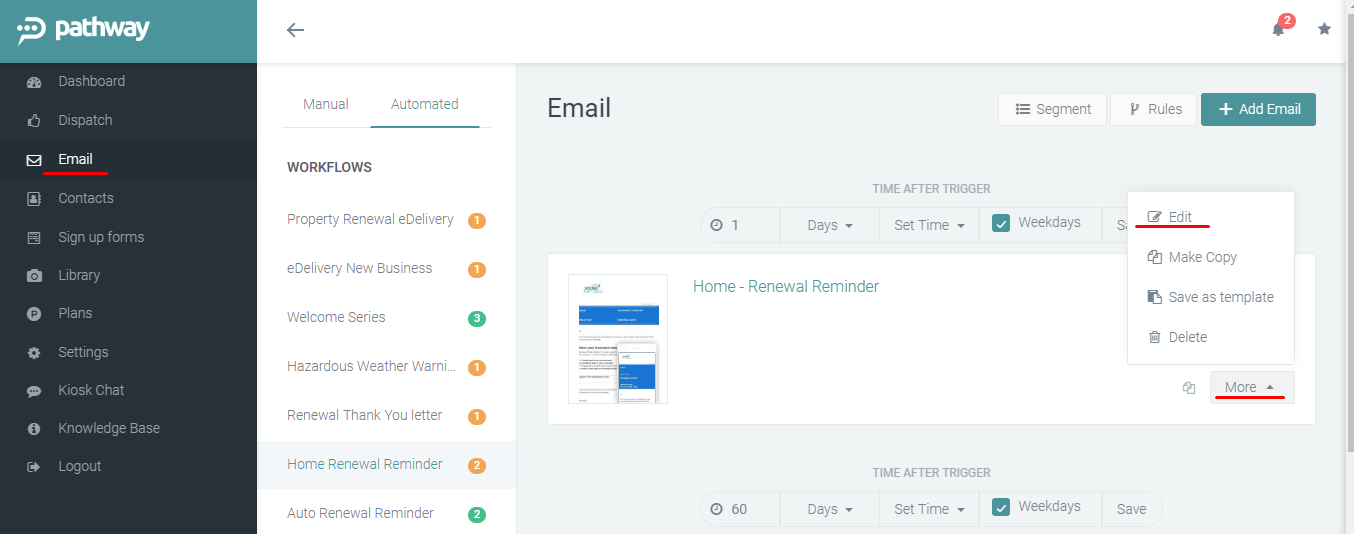Image resolution: width=1354 pixels, height=534 pixels.
Task: Expand the Days dropdown for first trigger
Action: click(829, 225)
